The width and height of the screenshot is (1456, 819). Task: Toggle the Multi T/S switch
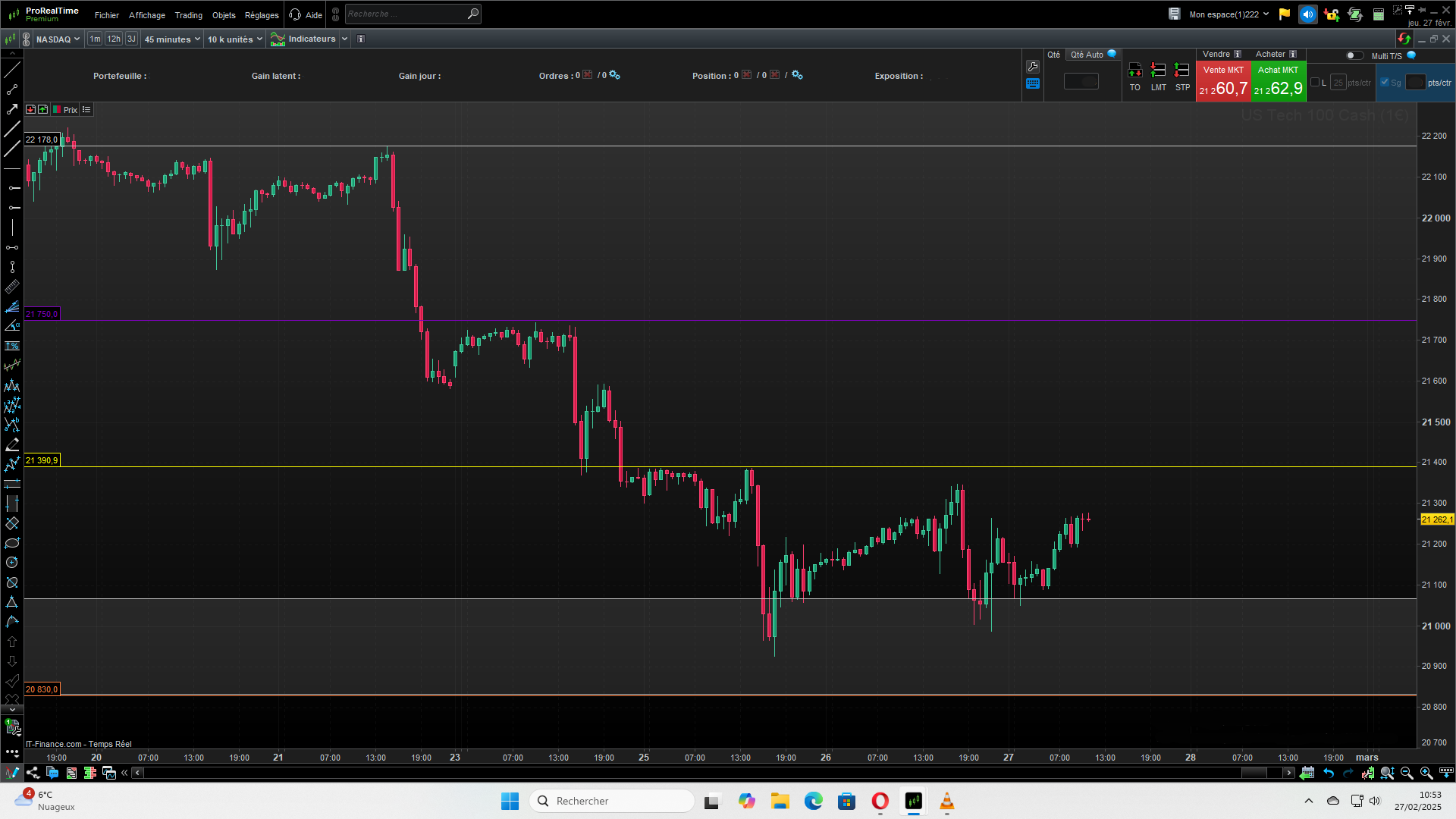[1354, 55]
